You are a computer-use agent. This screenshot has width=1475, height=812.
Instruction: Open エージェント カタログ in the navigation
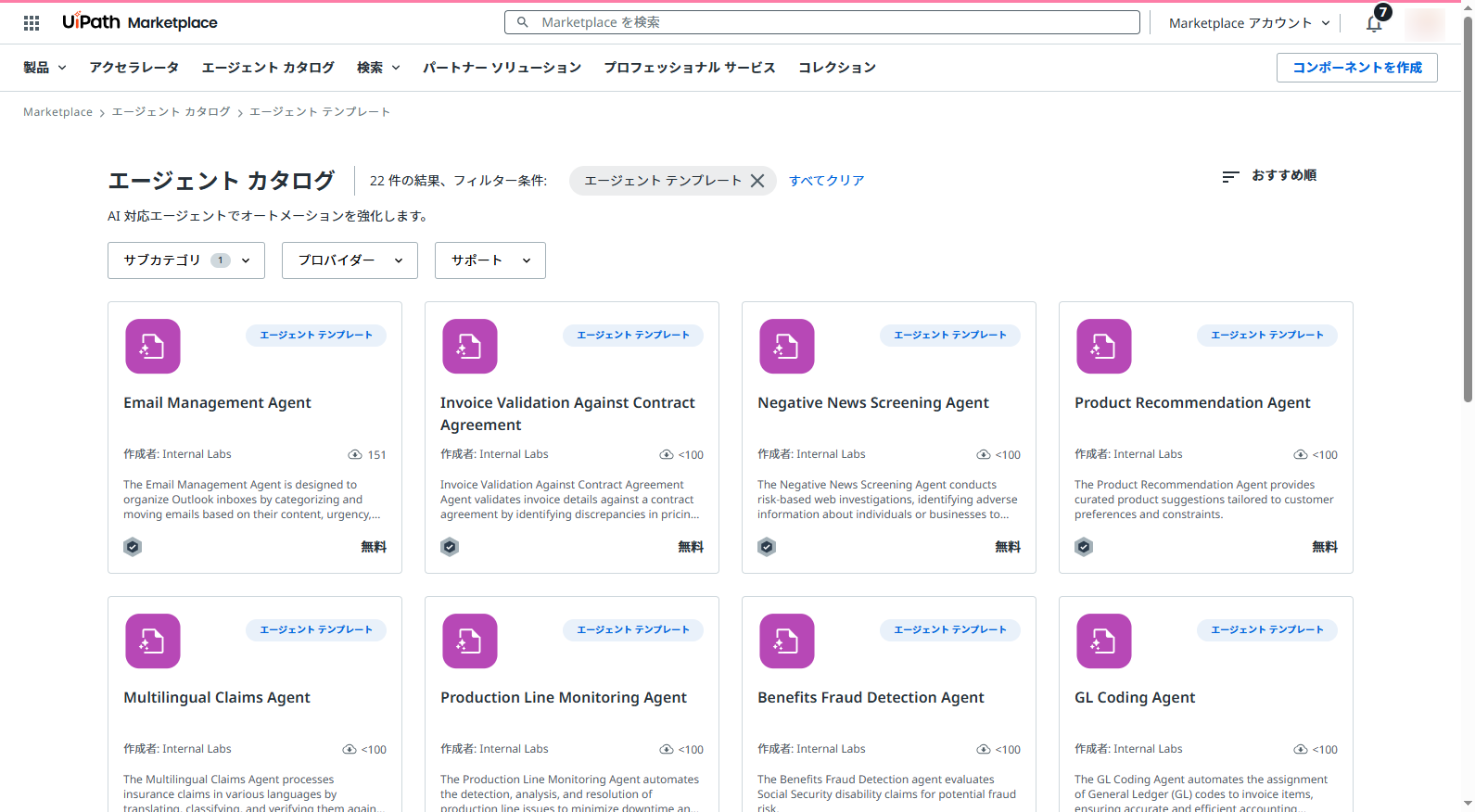(x=268, y=68)
